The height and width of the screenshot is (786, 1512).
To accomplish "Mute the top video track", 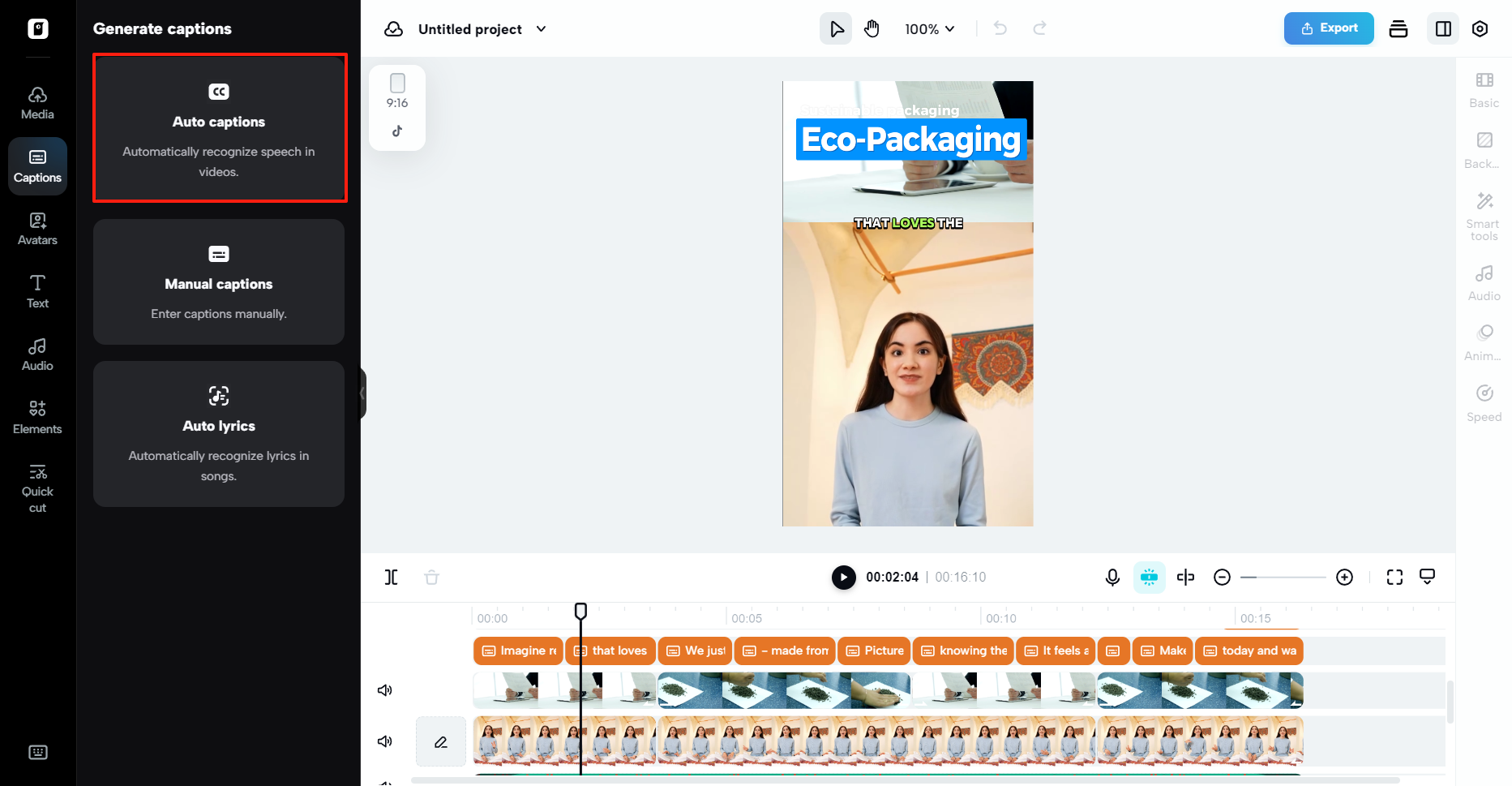I will (385, 690).
